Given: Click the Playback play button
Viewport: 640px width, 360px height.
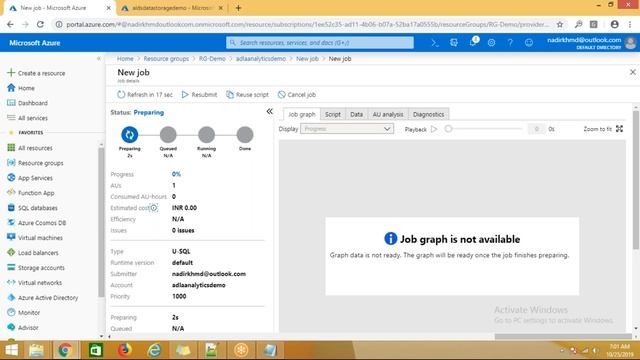Looking at the screenshot, I should 434,129.
